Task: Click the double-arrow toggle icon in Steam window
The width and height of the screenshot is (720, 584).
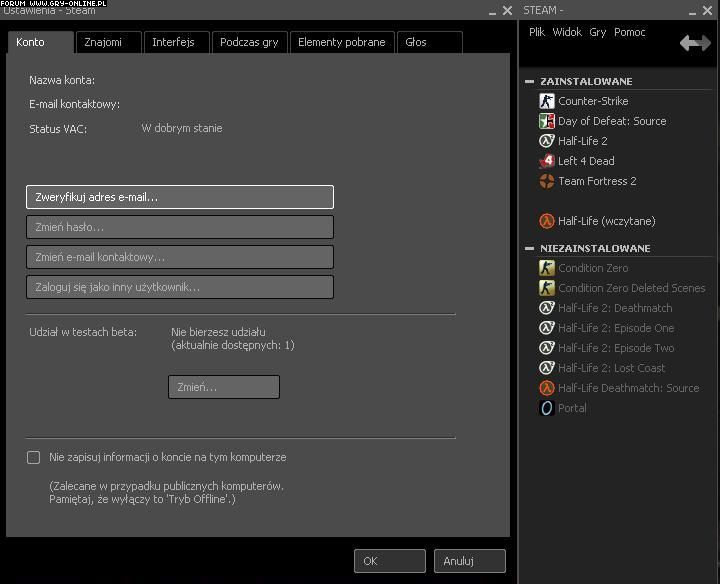Action: pyautogui.click(x=695, y=43)
